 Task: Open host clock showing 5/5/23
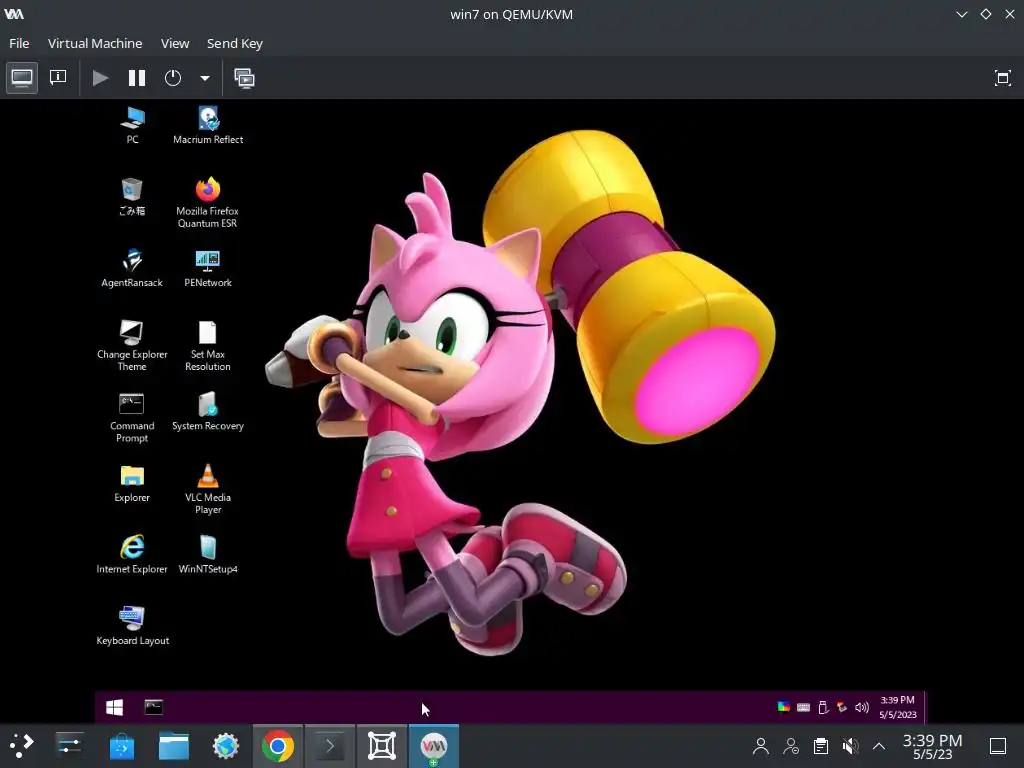coord(933,746)
